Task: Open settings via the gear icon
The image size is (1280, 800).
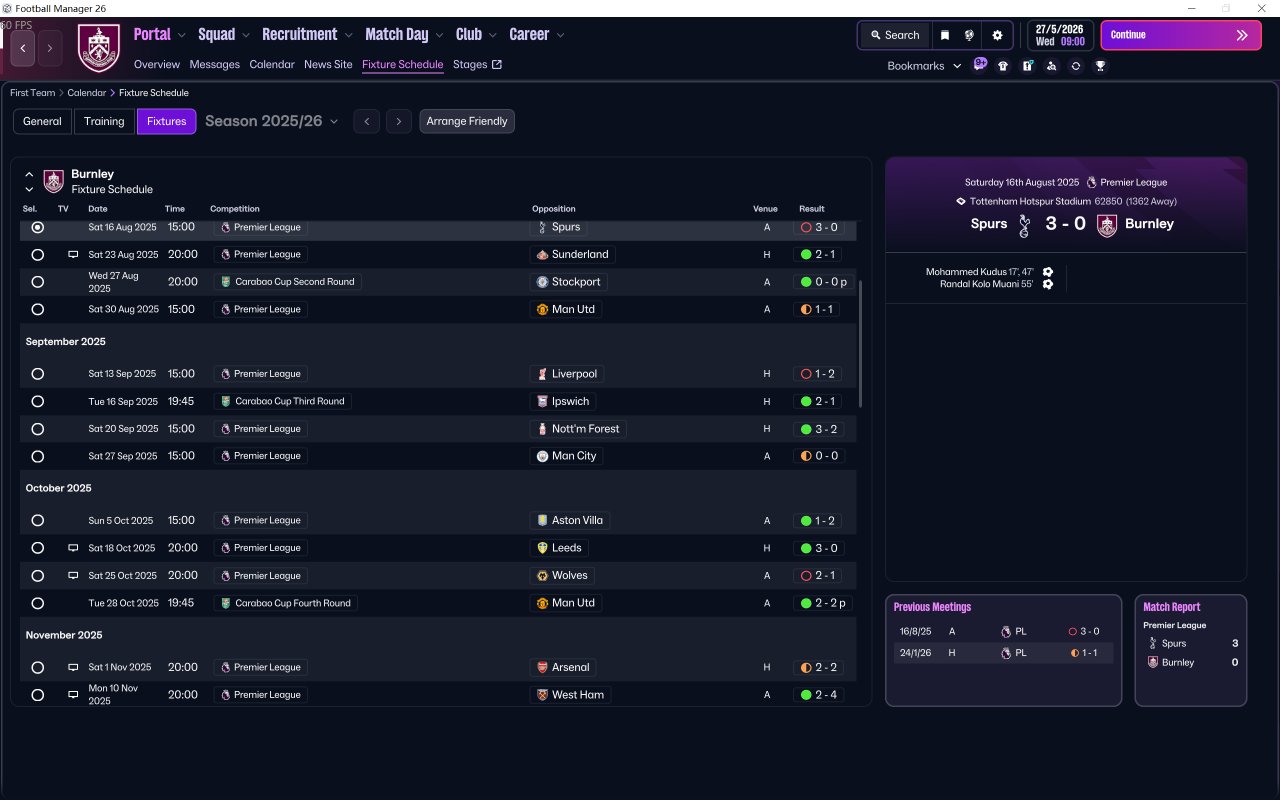Action: click(x=997, y=35)
